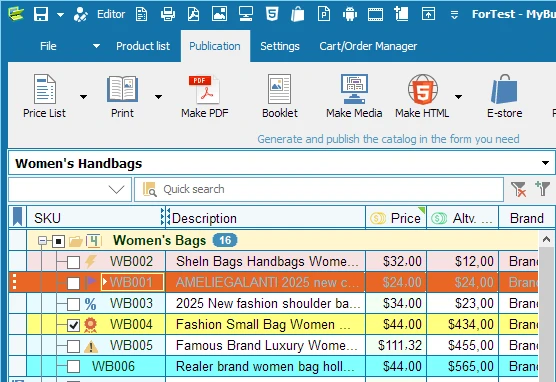Click the lightning bolt icon on WB002
This screenshot has height=382, width=556.
tap(90, 261)
